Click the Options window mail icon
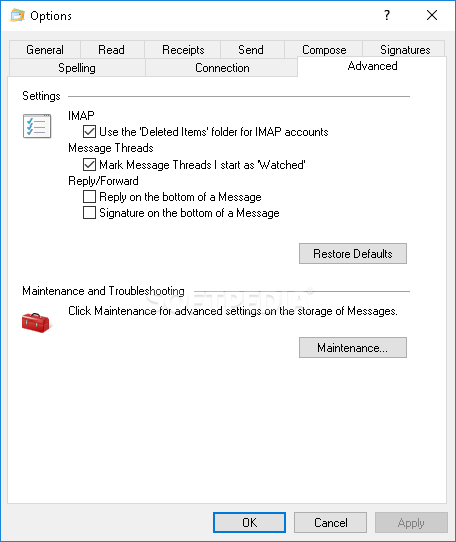 pyautogui.click(x=17, y=16)
